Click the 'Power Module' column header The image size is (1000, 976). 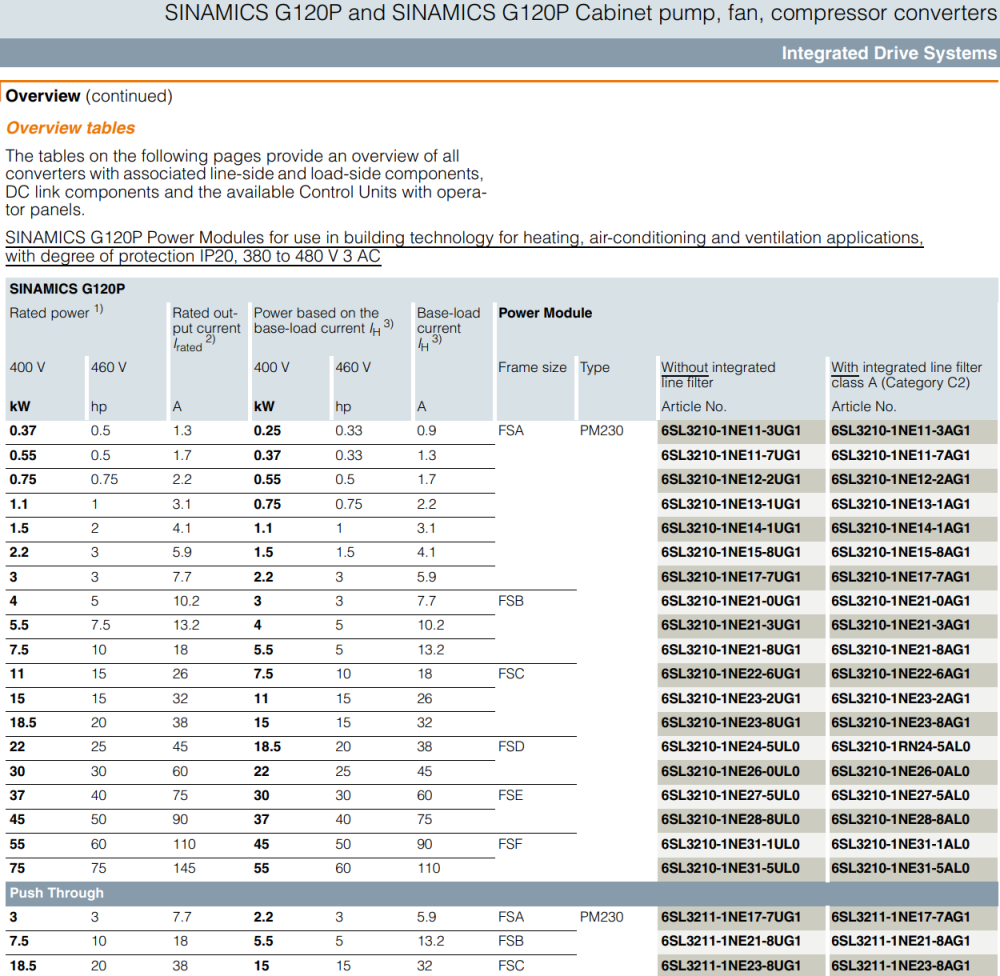click(x=545, y=313)
